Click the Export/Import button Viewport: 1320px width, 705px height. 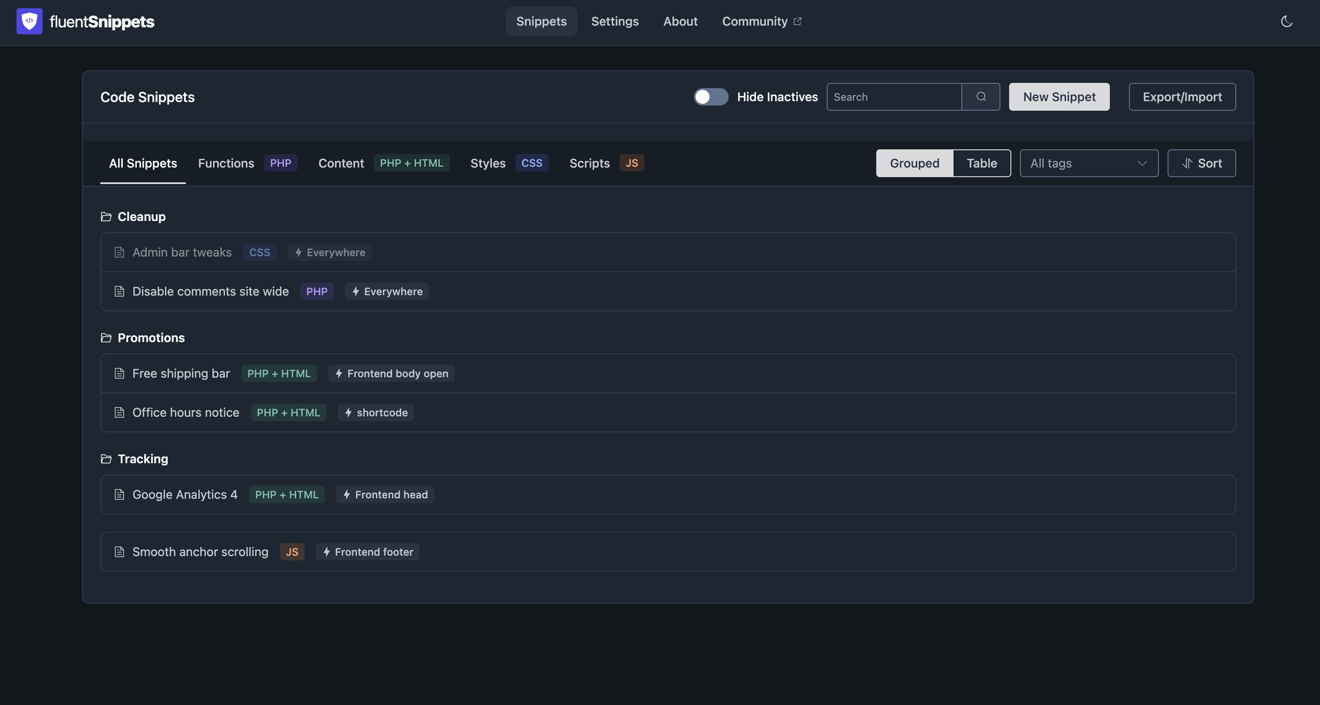click(1182, 97)
